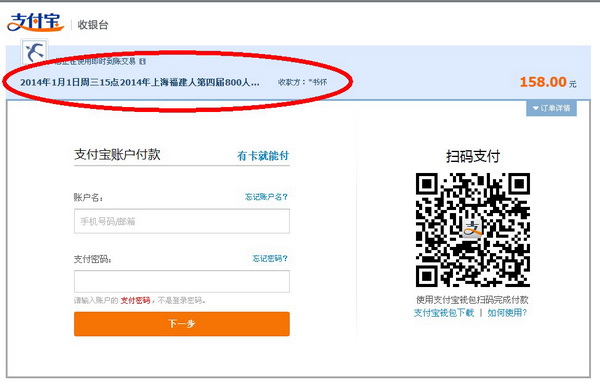Click the Alipay logo
Screen dimensions: 600x384
tap(35, 22)
